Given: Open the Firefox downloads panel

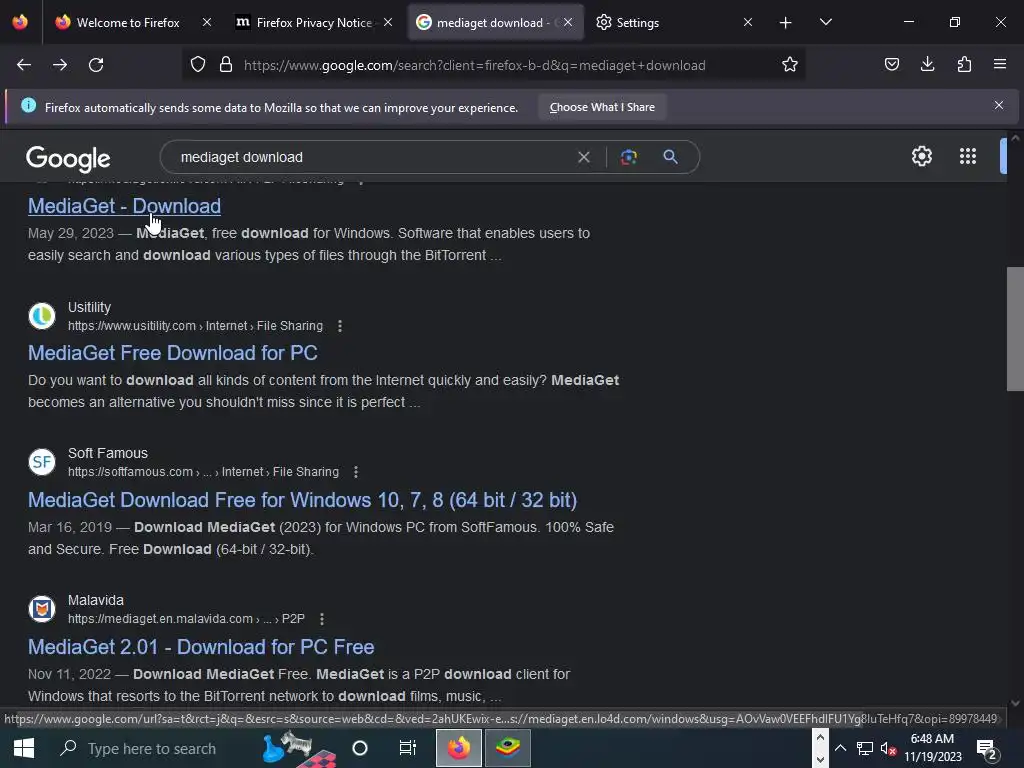Looking at the screenshot, I should (x=927, y=65).
